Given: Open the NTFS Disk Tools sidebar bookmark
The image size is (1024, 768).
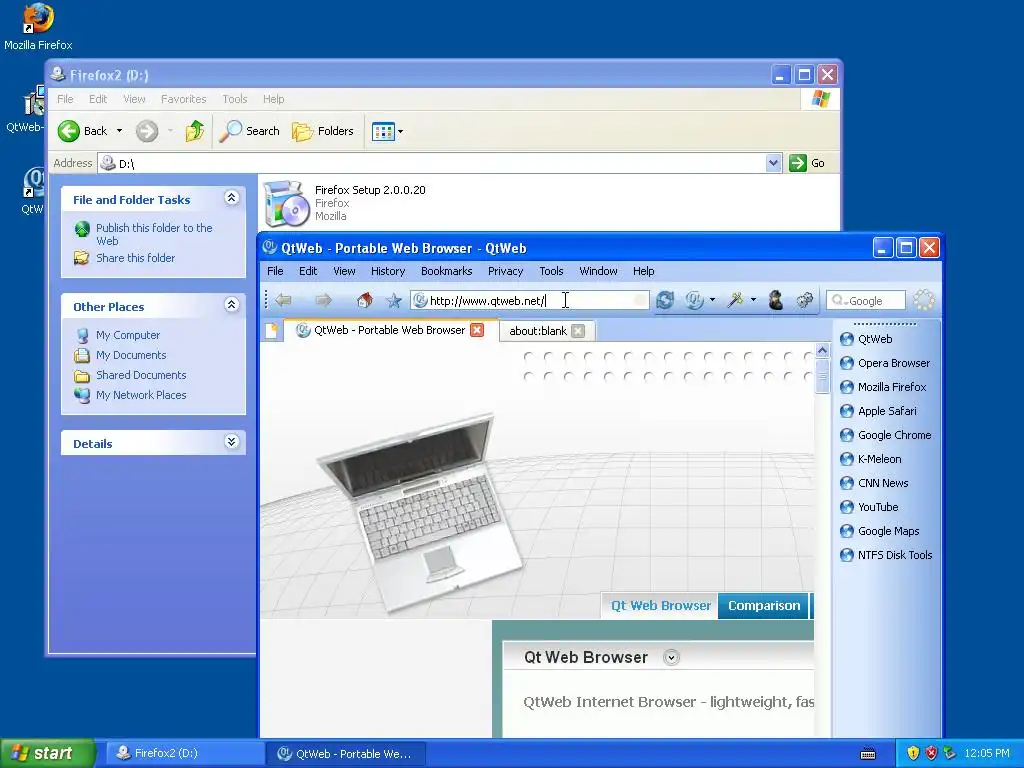Looking at the screenshot, I should [x=886, y=555].
